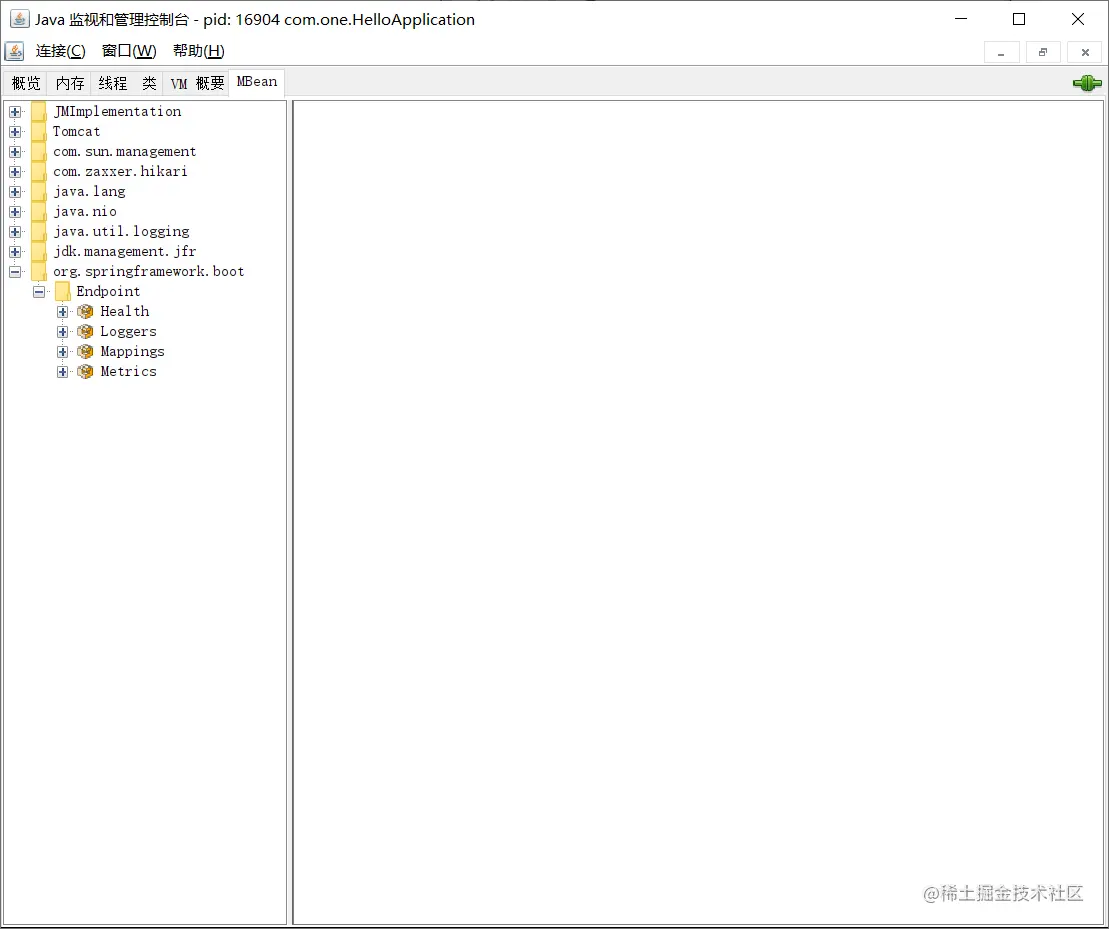Image resolution: width=1109 pixels, height=929 pixels.
Task: Open the 窗口(W) menu
Action: (129, 51)
